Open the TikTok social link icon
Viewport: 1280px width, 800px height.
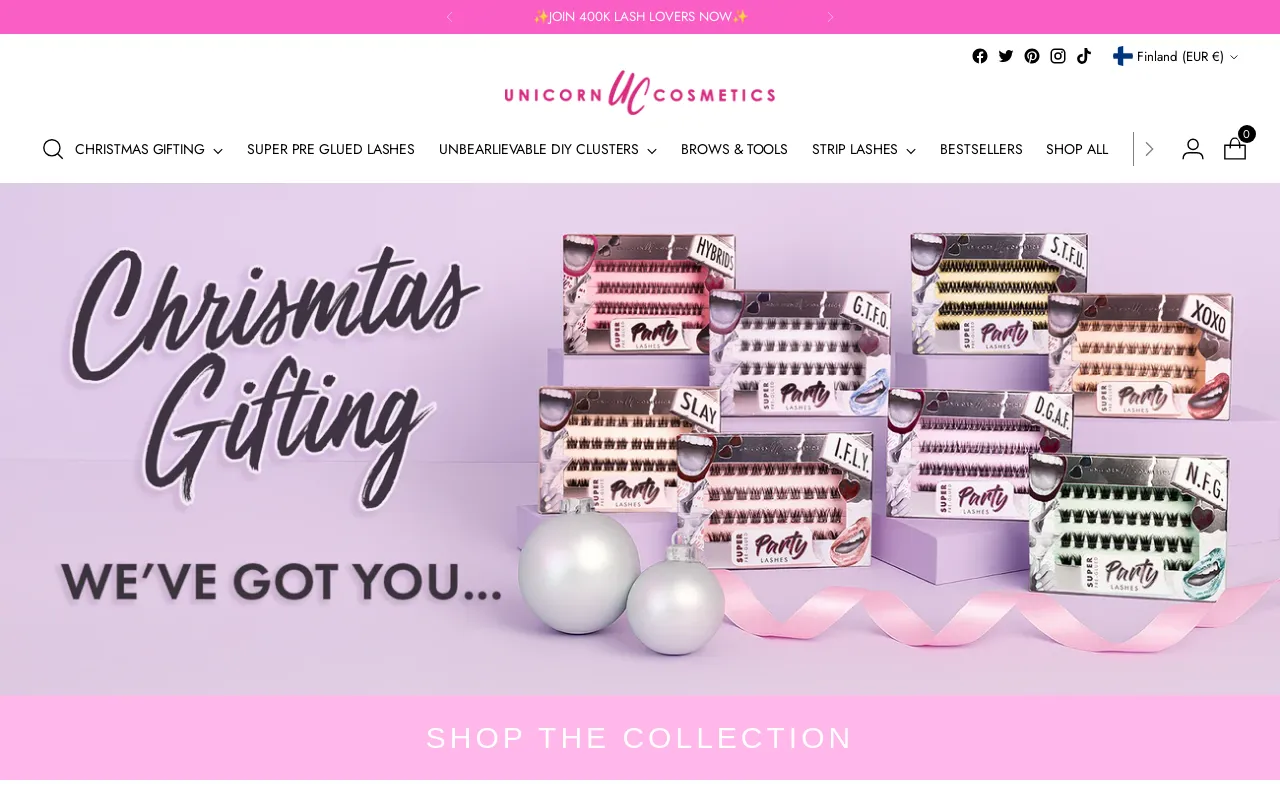[1084, 56]
